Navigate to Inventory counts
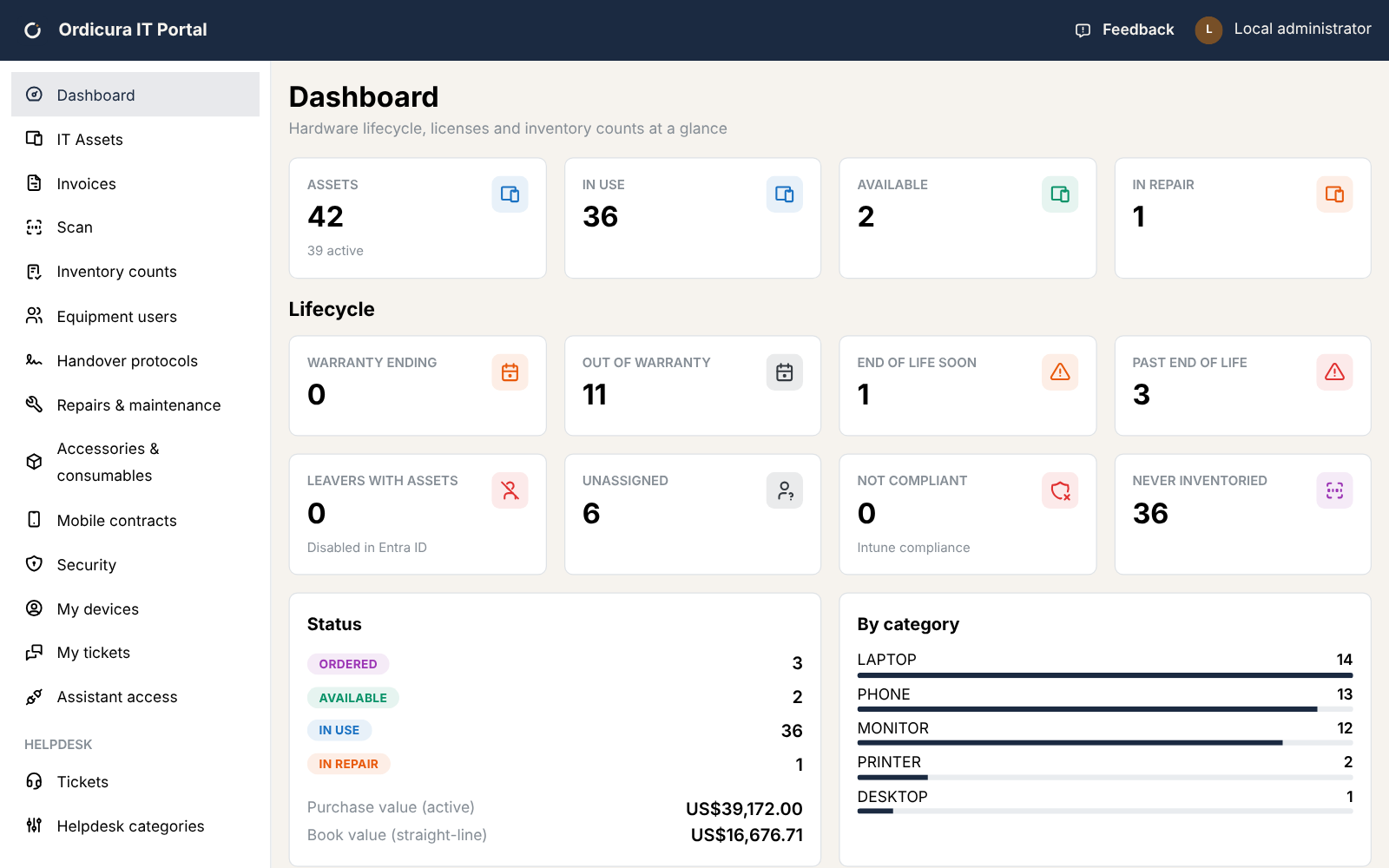Viewport: 1389px width, 868px height. [x=135, y=272]
